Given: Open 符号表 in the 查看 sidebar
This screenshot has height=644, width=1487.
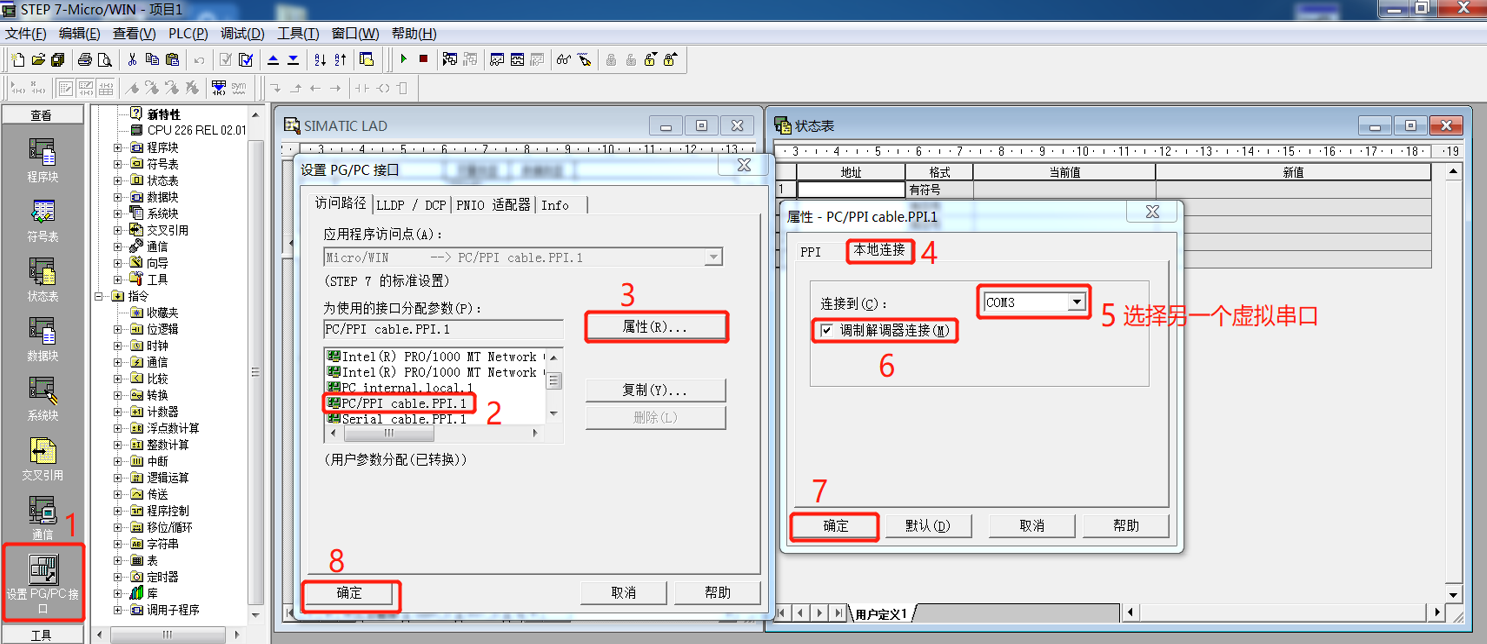Looking at the screenshot, I should 42,220.
